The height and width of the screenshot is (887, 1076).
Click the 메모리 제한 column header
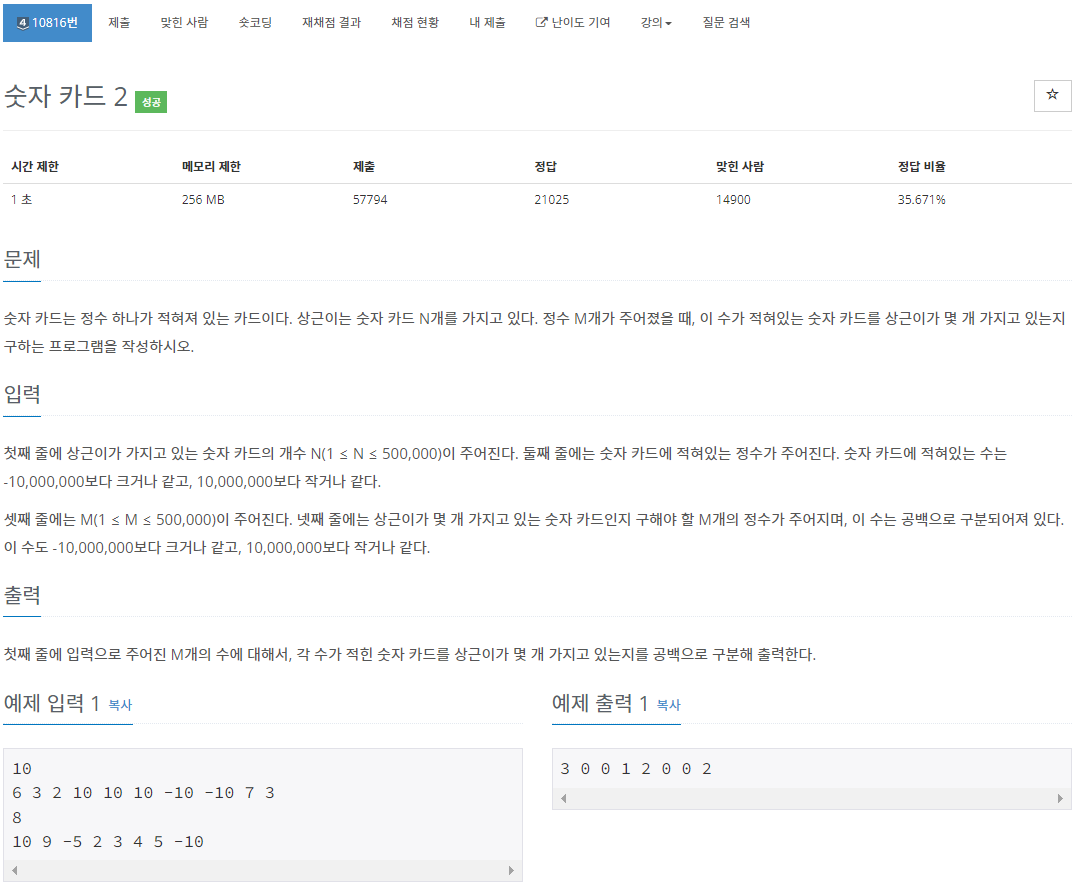(x=211, y=167)
